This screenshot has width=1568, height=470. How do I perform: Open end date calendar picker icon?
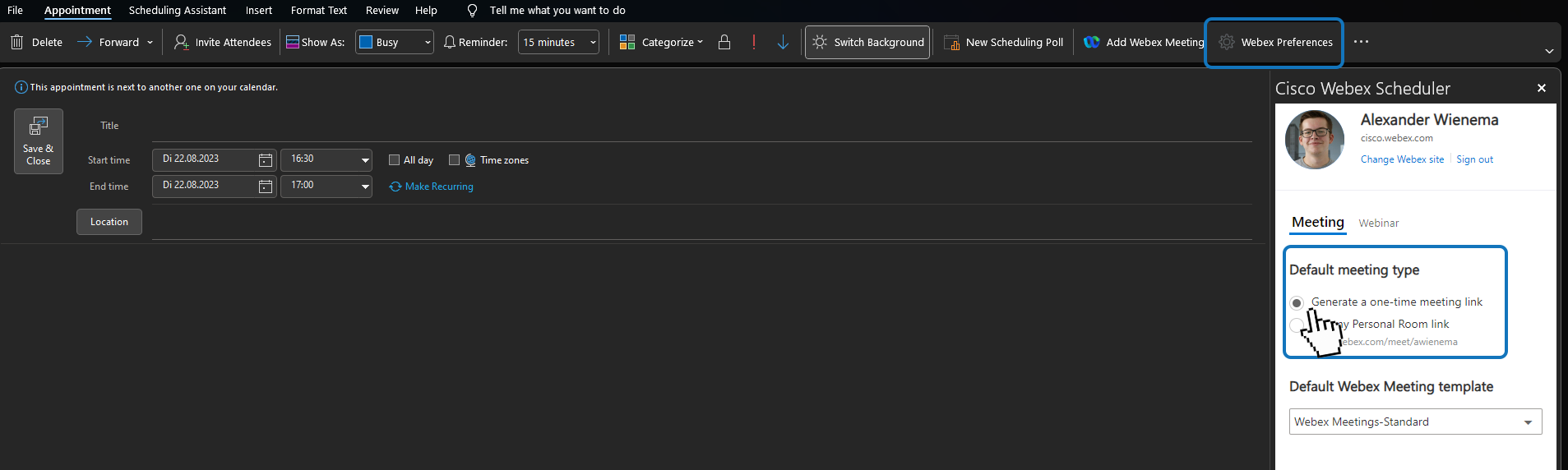pyautogui.click(x=266, y=187)
